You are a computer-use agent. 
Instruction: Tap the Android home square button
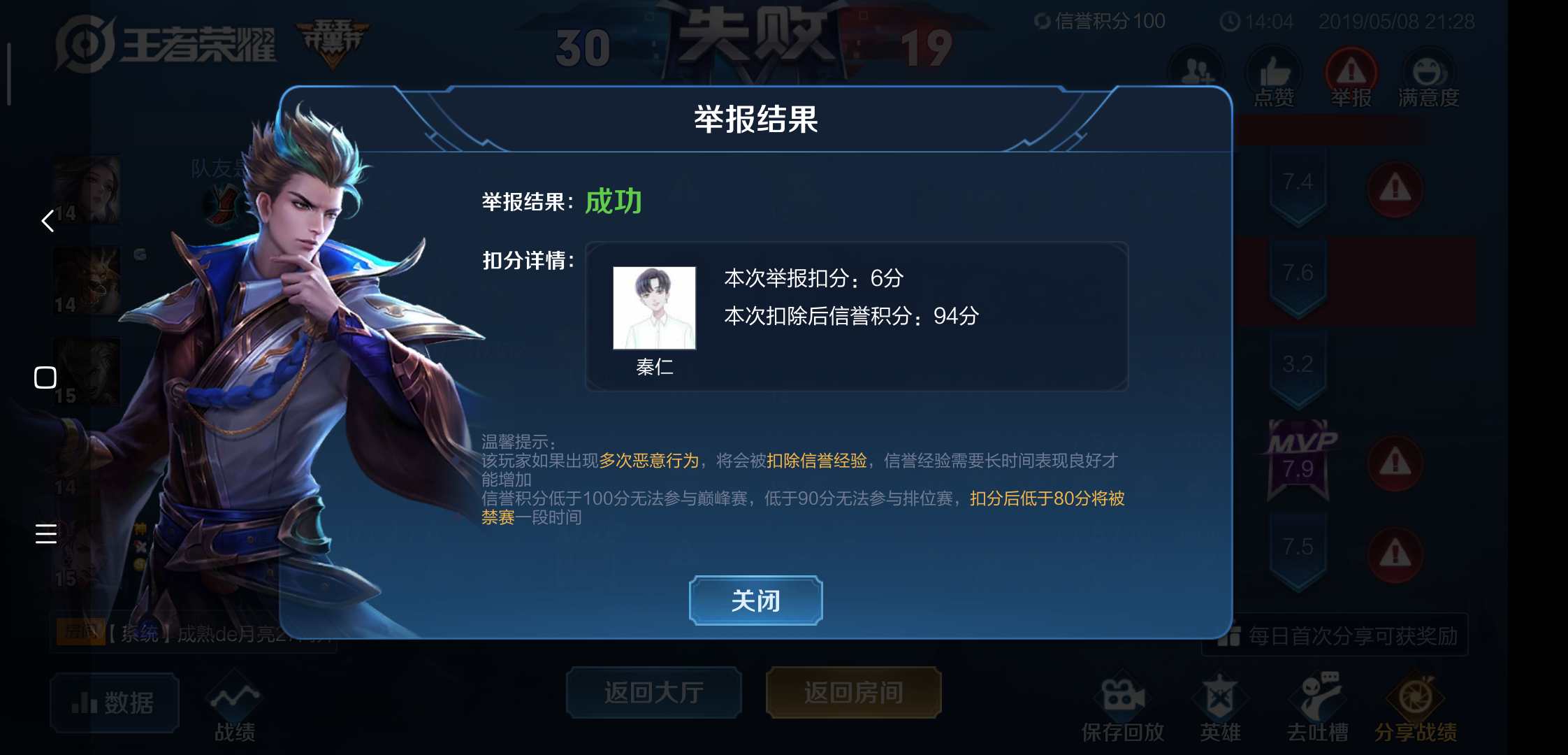click(x=45, y=377)
